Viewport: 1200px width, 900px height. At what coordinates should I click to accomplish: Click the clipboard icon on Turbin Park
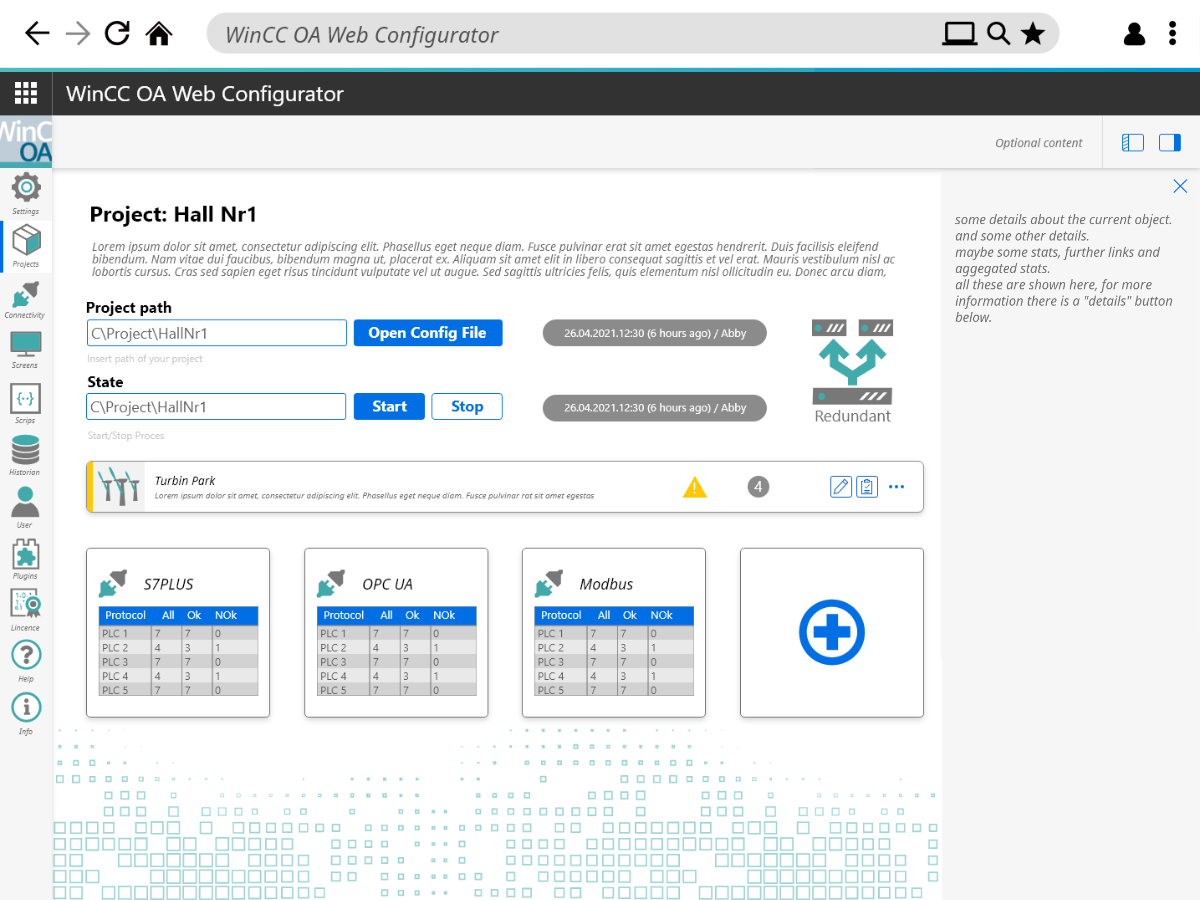coord(867,487)
